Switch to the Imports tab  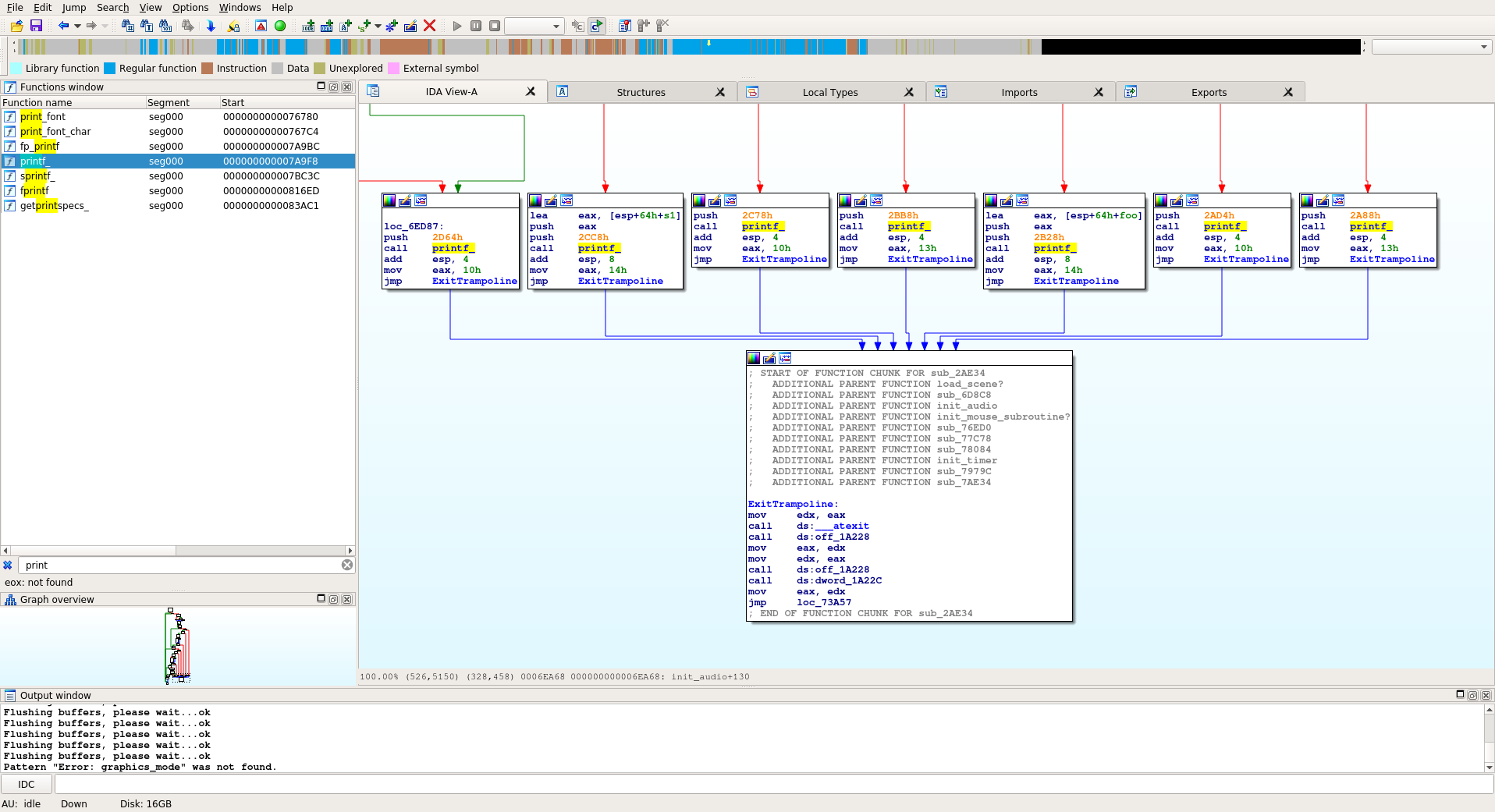pos(1019,92)
